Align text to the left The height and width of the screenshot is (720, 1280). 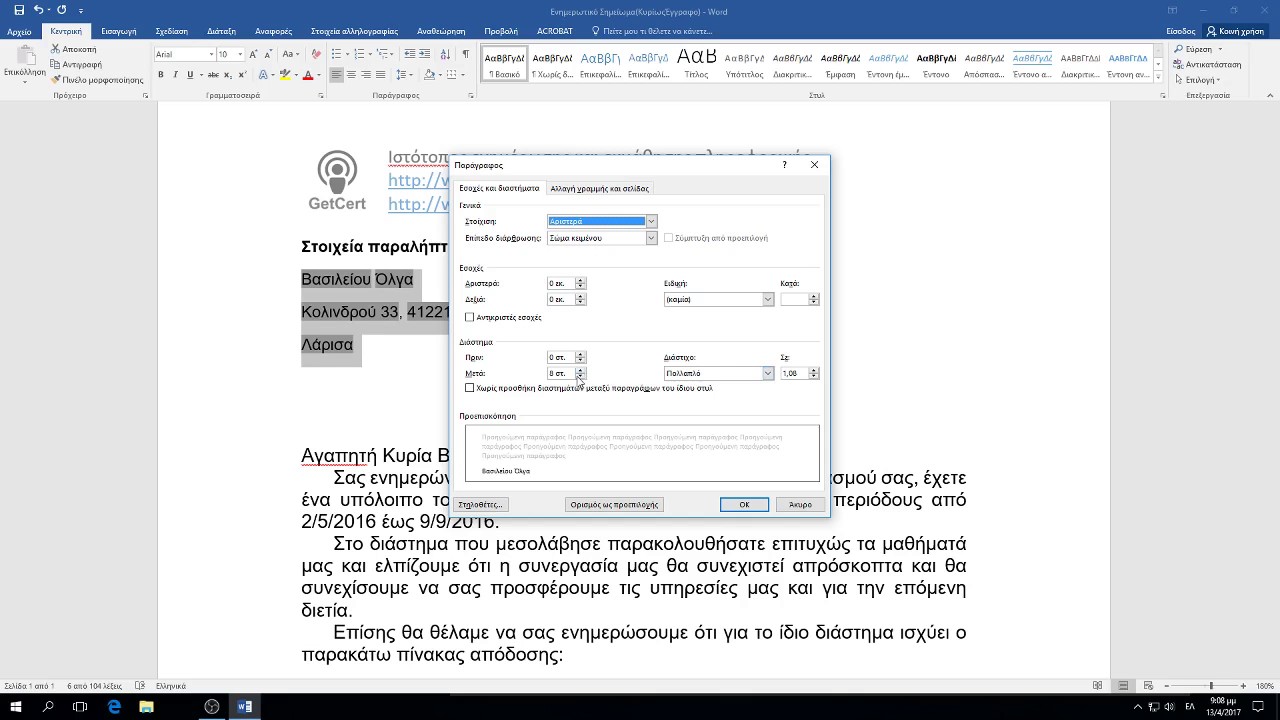[x=336, y=75]
